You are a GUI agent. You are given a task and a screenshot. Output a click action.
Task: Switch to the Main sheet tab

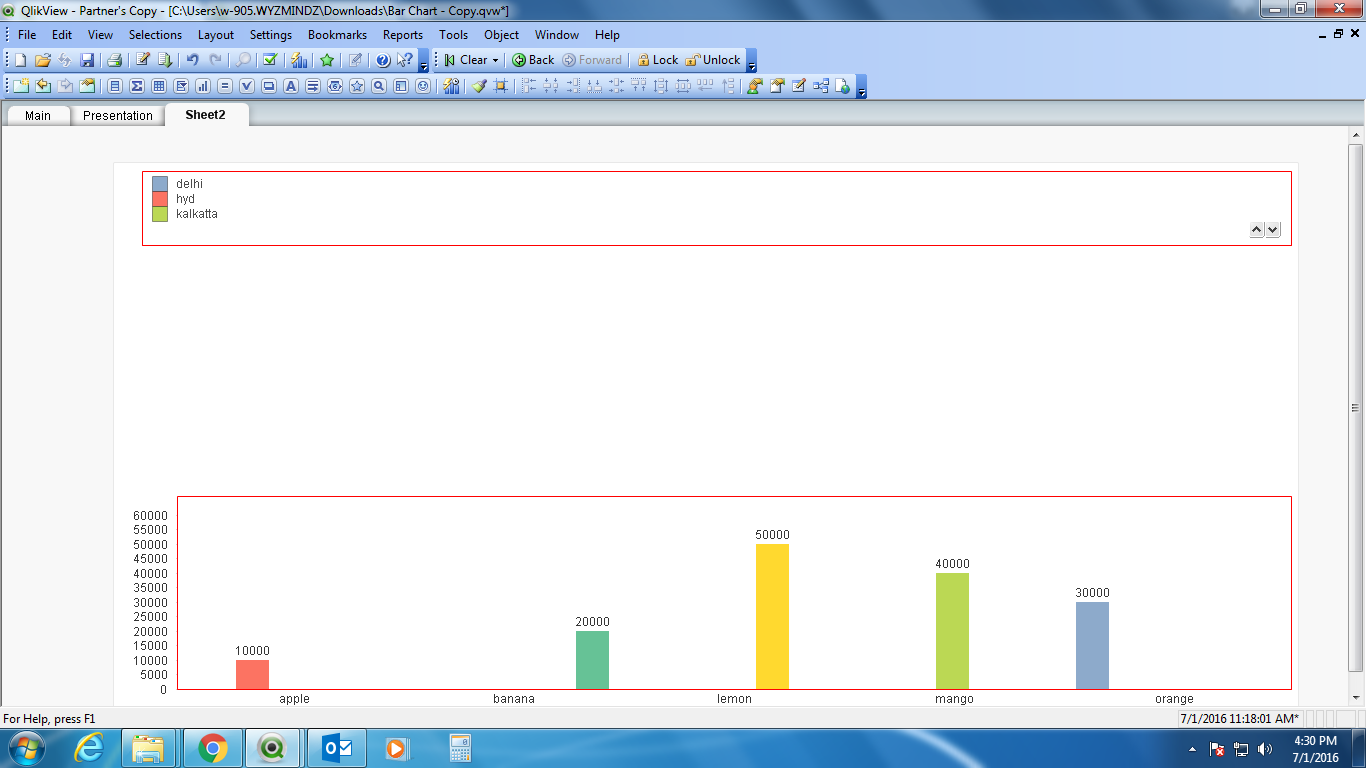point(38,115)
